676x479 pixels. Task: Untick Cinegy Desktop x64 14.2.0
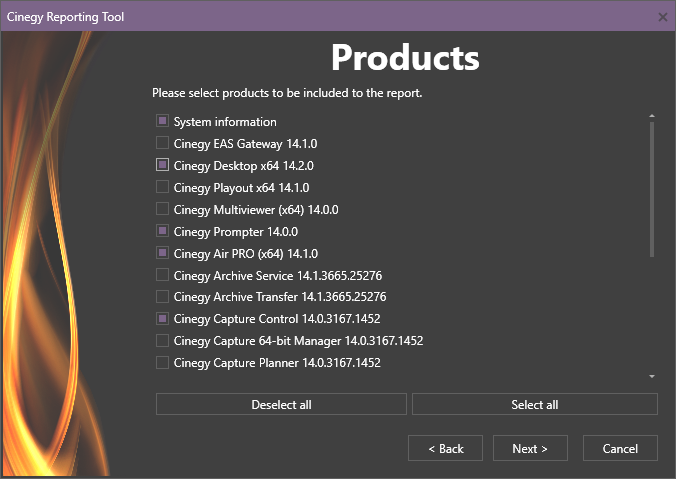pos(162,165)
